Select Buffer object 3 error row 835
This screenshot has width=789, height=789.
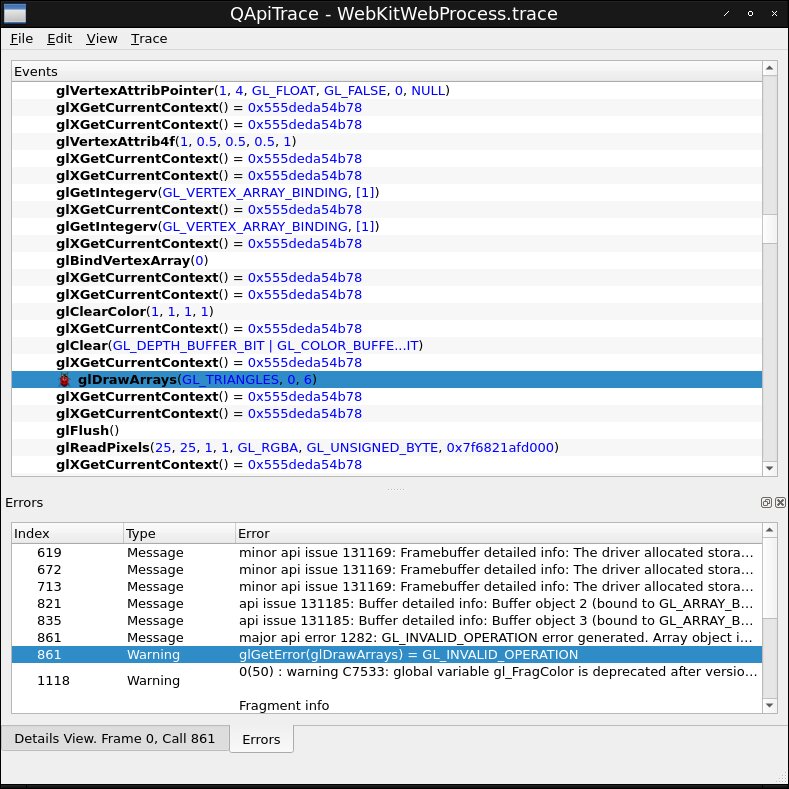click(x=387, y=621)
